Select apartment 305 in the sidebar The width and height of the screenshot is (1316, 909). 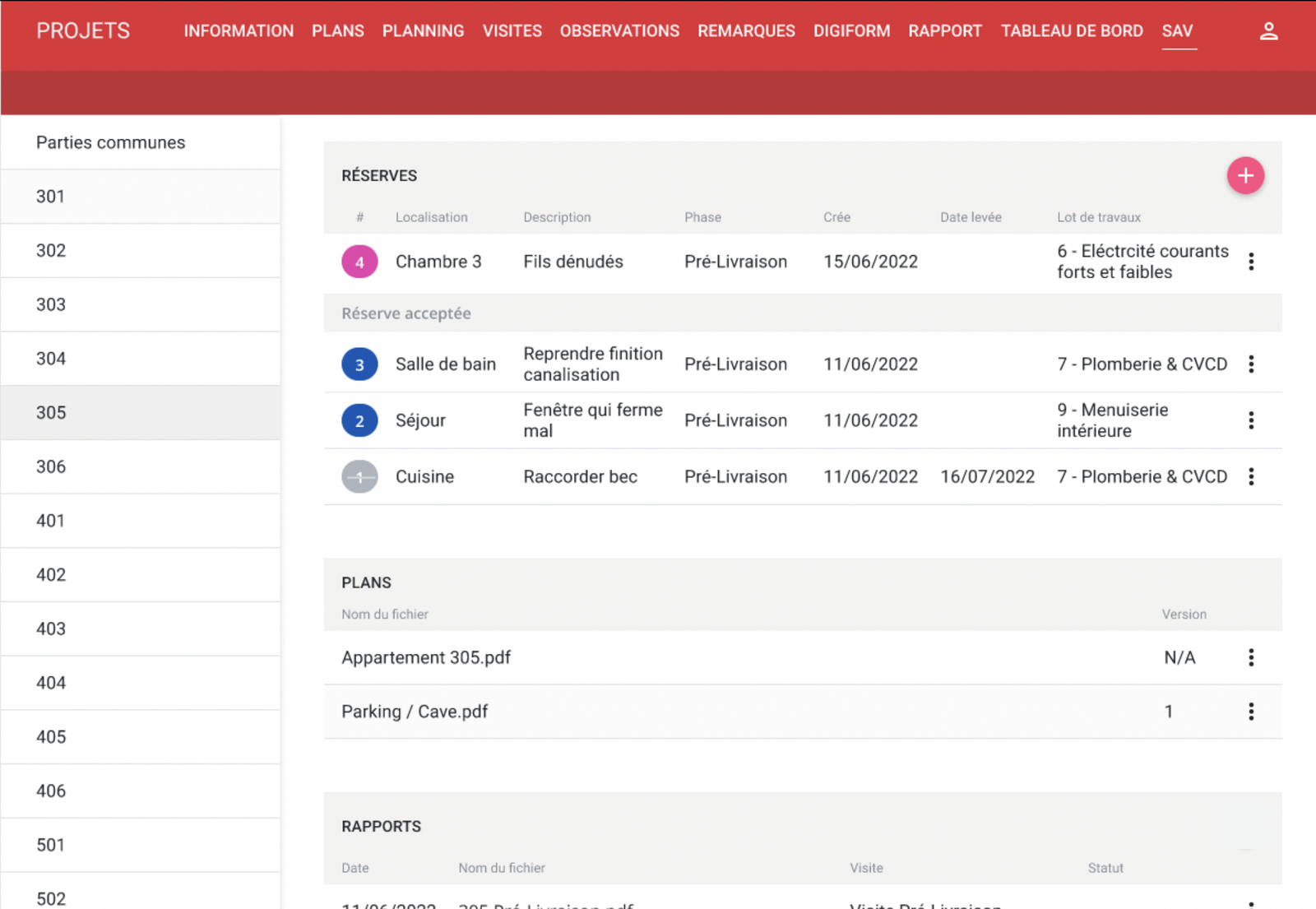141,413
